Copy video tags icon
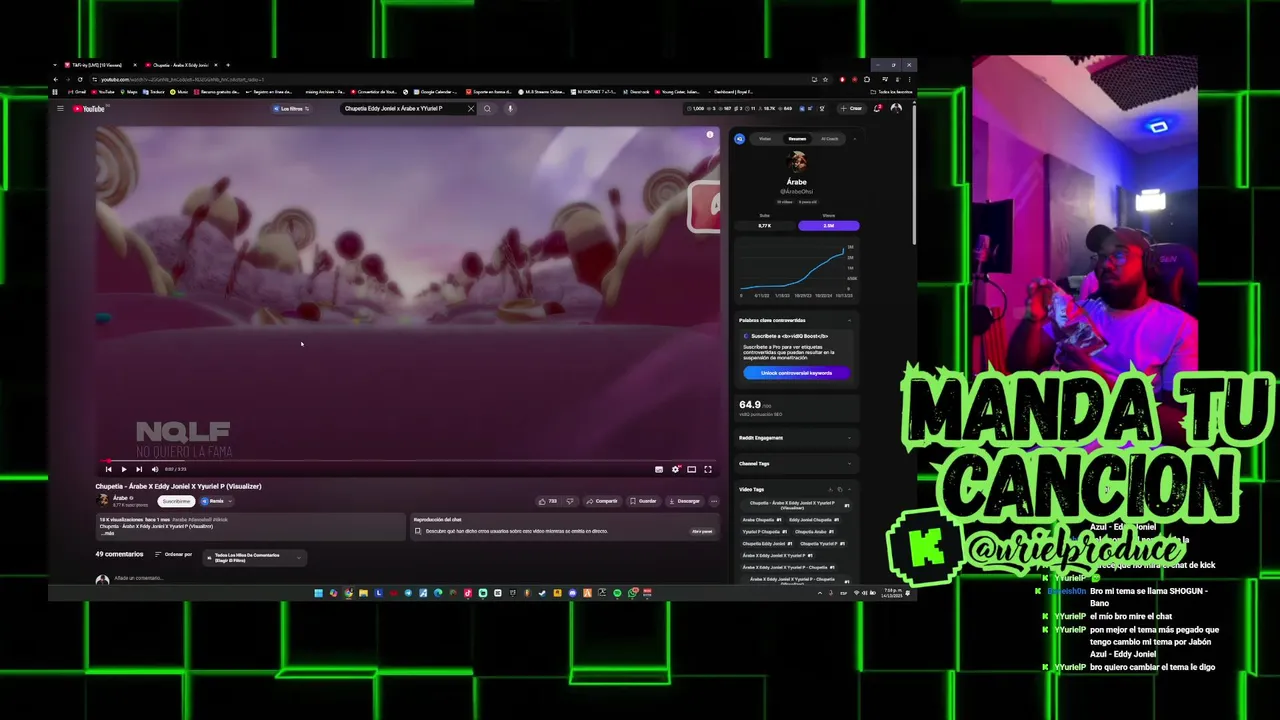 (839, 489)
